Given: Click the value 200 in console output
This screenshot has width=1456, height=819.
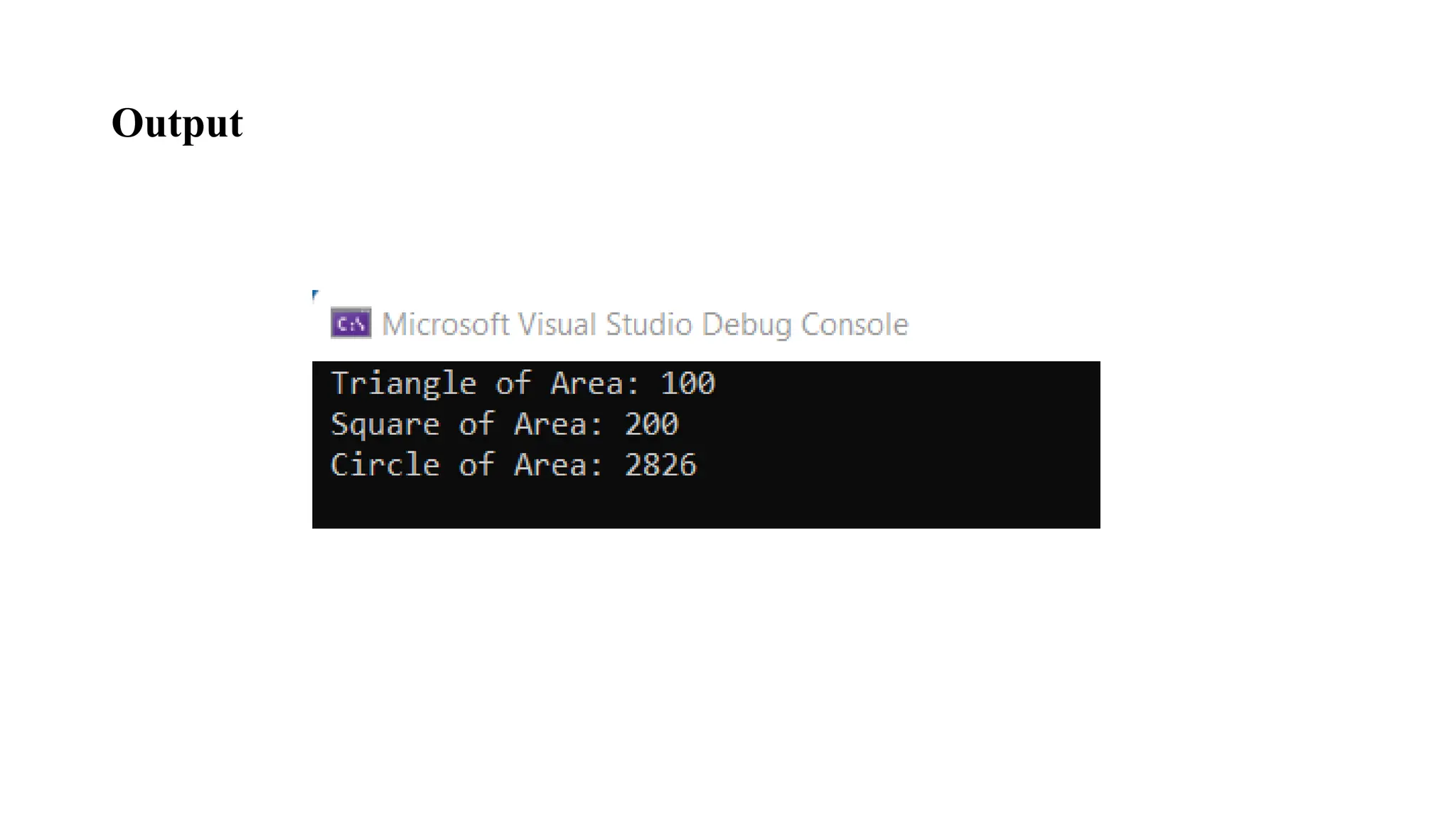Looking at the screenshot, I should [x=651, y=424].
